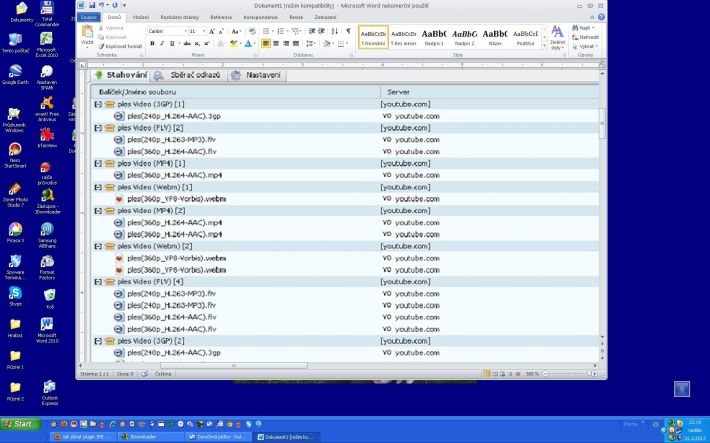Open Písmo font dialog launcher
This screenshot has height=443, width=710.
click(x=255, y=55)
